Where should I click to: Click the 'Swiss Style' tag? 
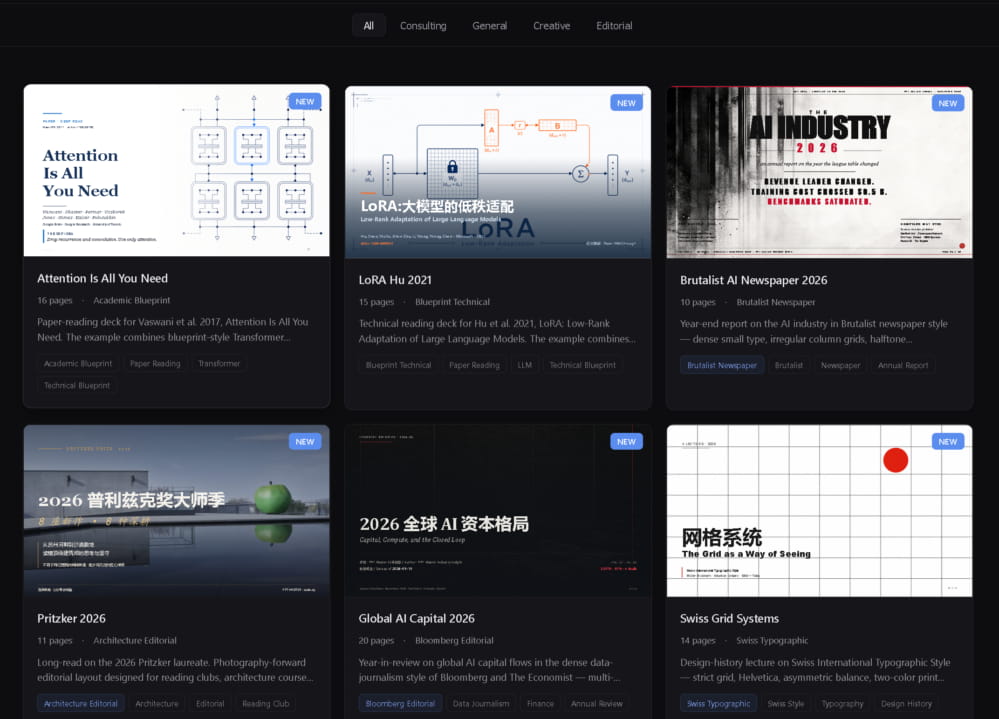tap(786, 704)
